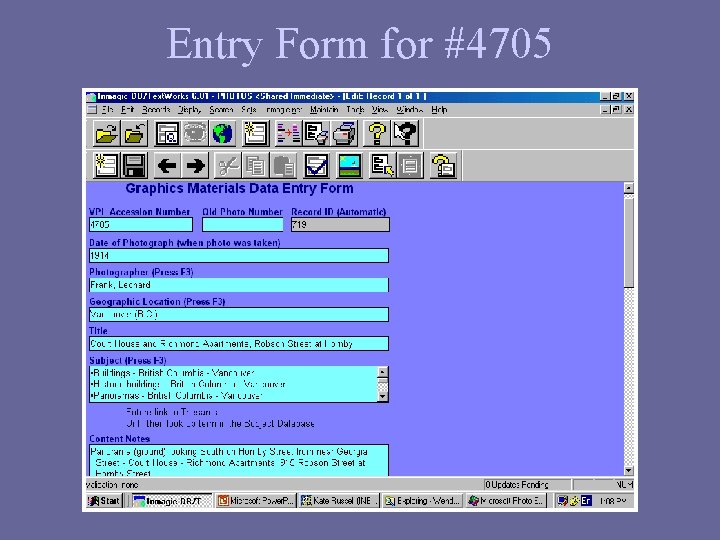Click the first open-folder icon in the top toolbar row
Image resolution: width=720 pixels, height=540 pixels.
point(106,133)
